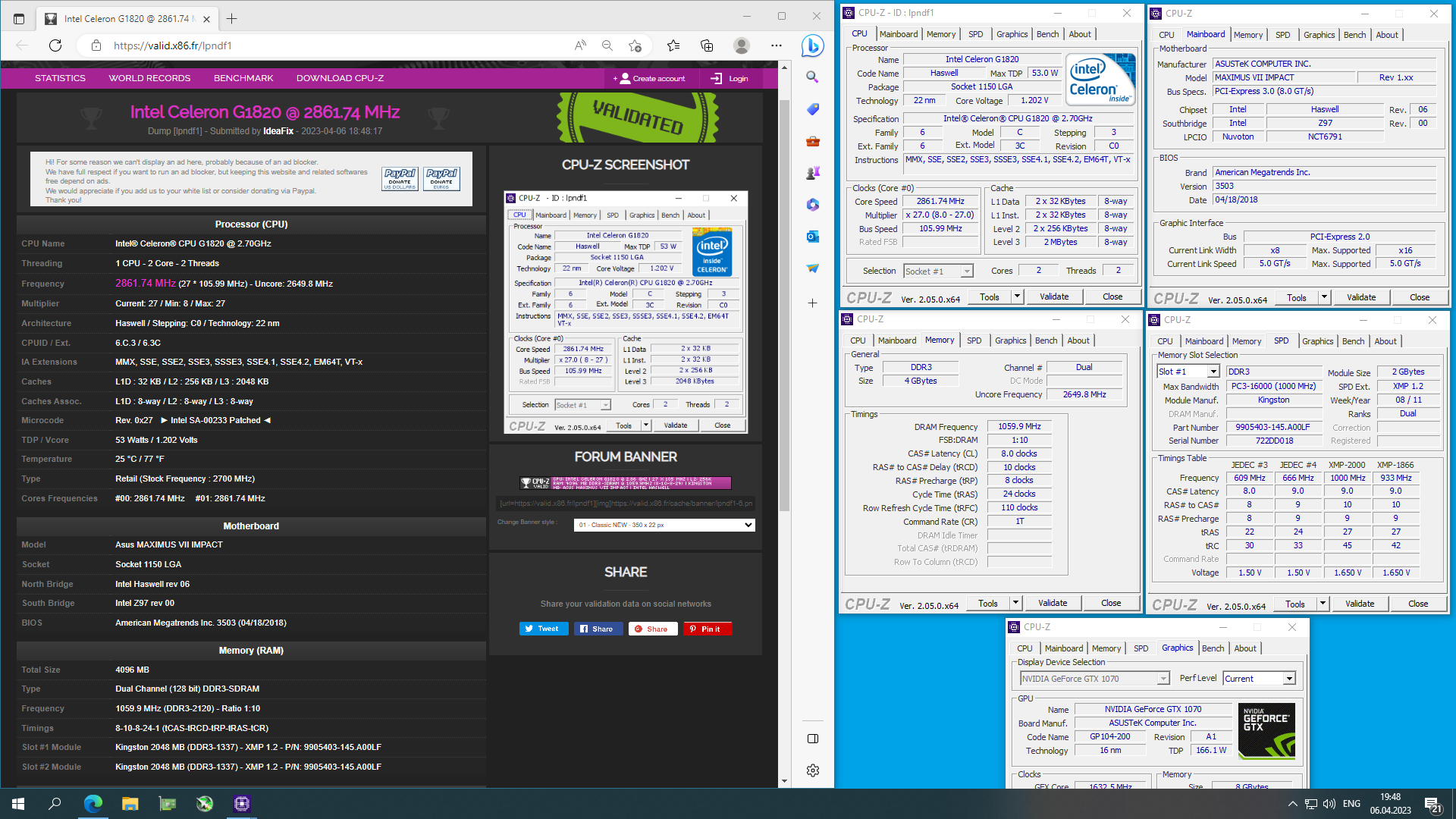
Task: Activate Read aloud icon in address bar
Action: point(580,45)
